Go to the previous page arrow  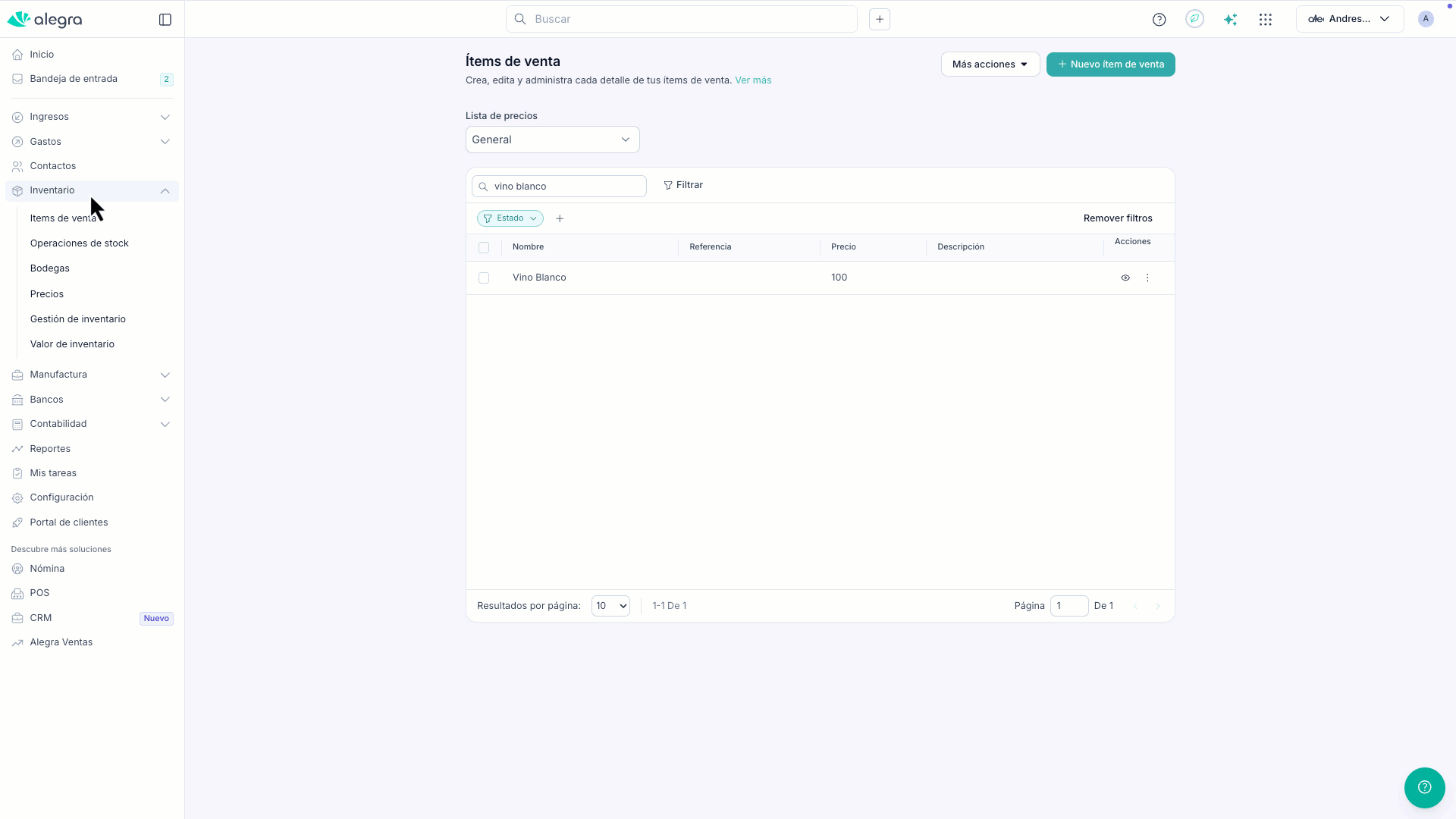click(x=1135, y=606)
